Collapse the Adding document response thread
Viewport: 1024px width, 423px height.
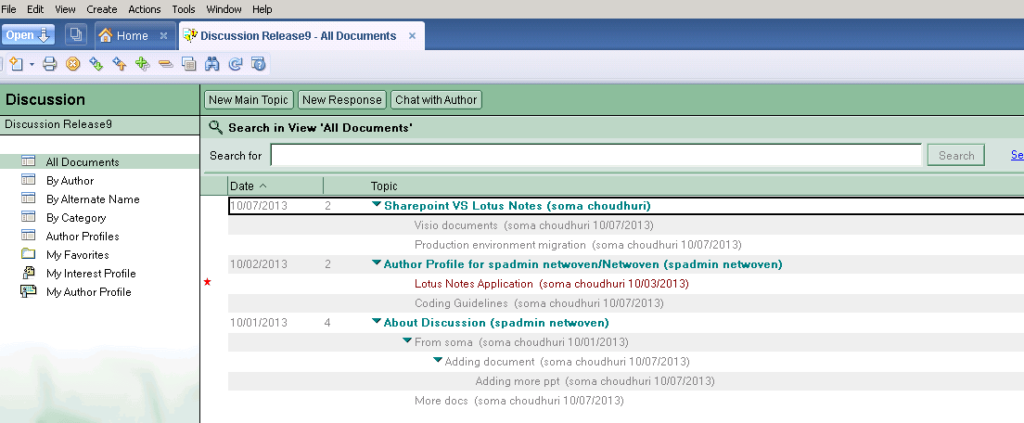click(x=438, y=360)
